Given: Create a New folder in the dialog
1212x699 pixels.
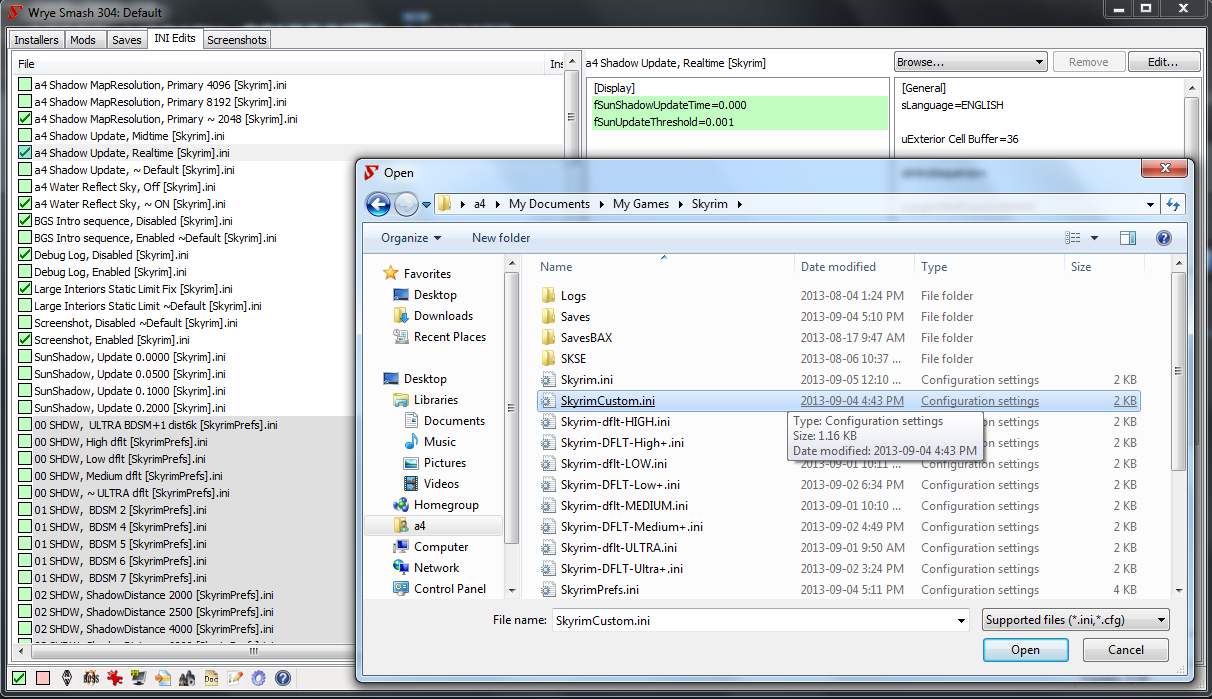Looking at the screenshot, I should click(x=501, y=238).
